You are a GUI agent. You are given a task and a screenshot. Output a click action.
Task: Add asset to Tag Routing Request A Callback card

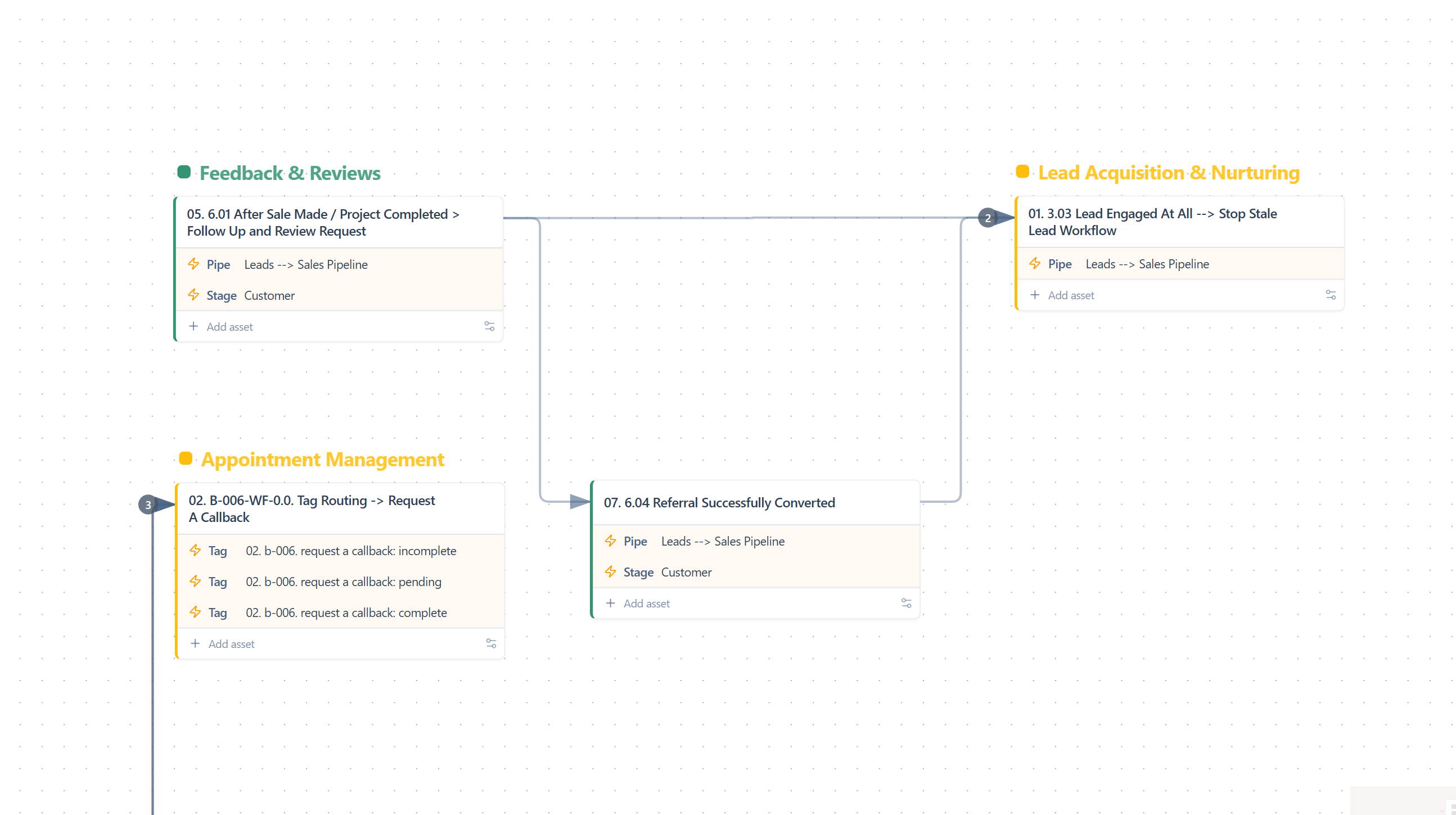(x=231, y=644)
